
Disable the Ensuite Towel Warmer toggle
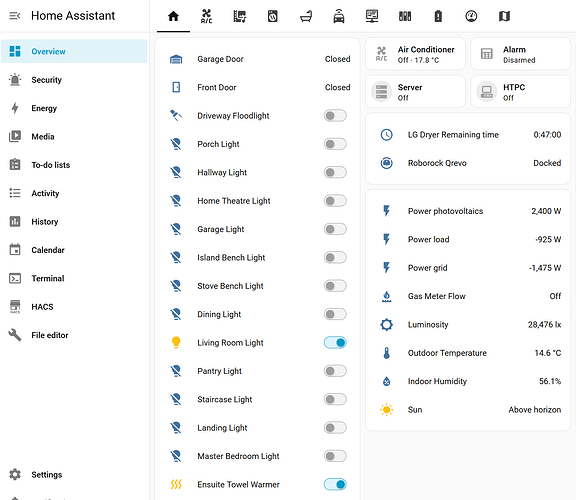point(335,484)
